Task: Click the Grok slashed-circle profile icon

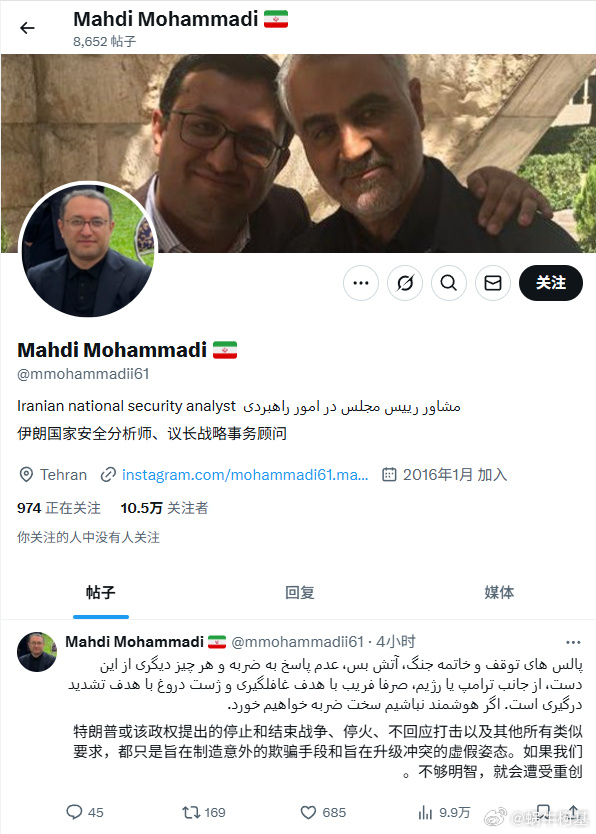Action: [405, 283]
